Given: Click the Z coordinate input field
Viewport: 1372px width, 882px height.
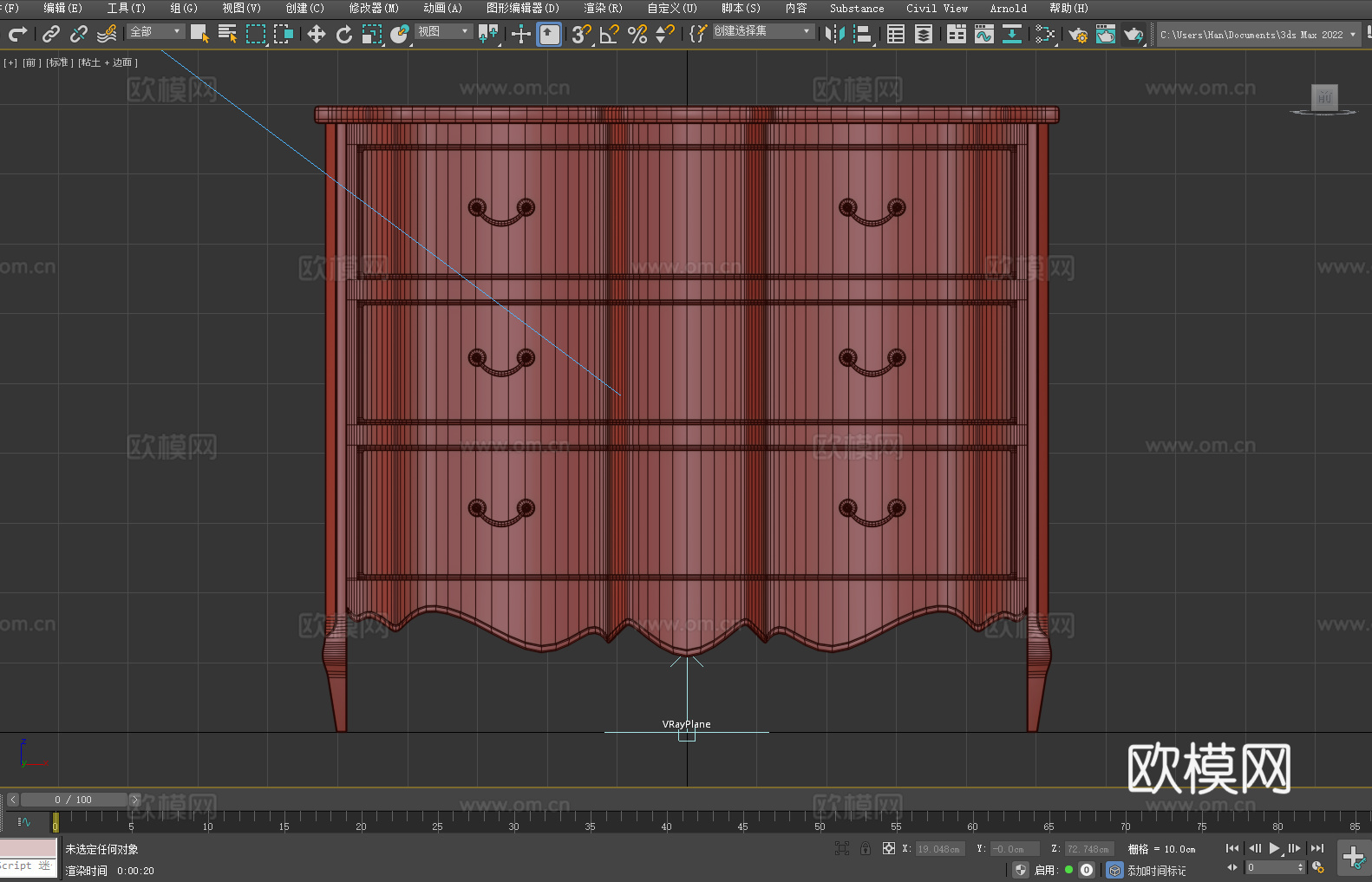Looking at the screenshot, I should coord(1089,849).
